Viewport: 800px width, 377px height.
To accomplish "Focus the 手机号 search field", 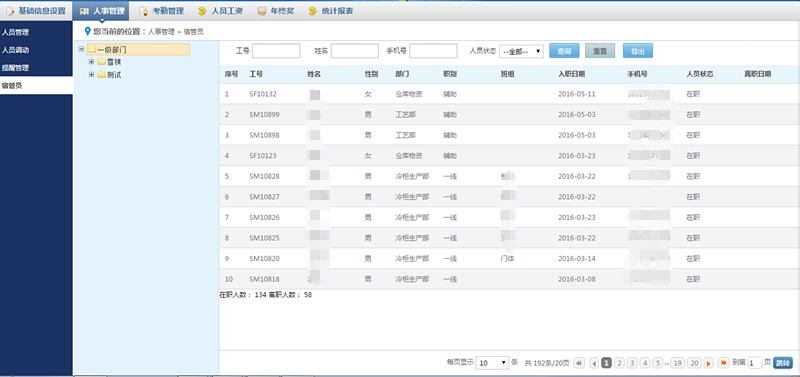I will click(433, 51).
